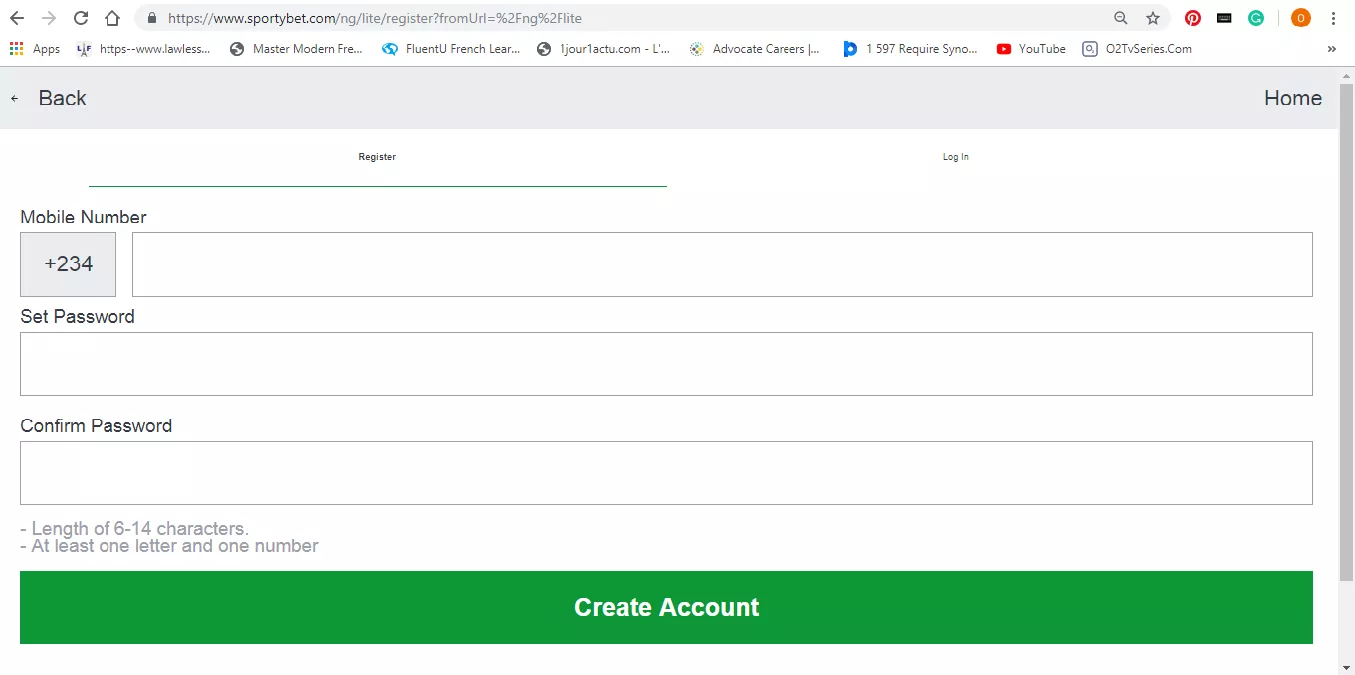1355x675 pixels.
Task: Switch to the Register tab
Action: 377,156
